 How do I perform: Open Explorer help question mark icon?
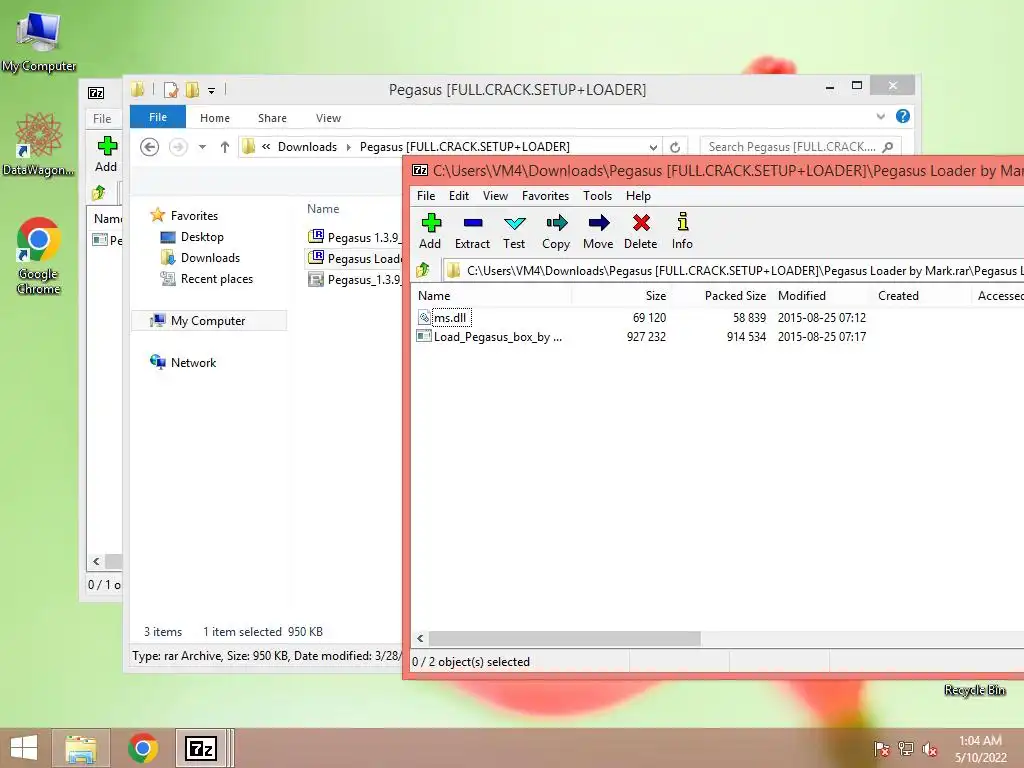903,116
